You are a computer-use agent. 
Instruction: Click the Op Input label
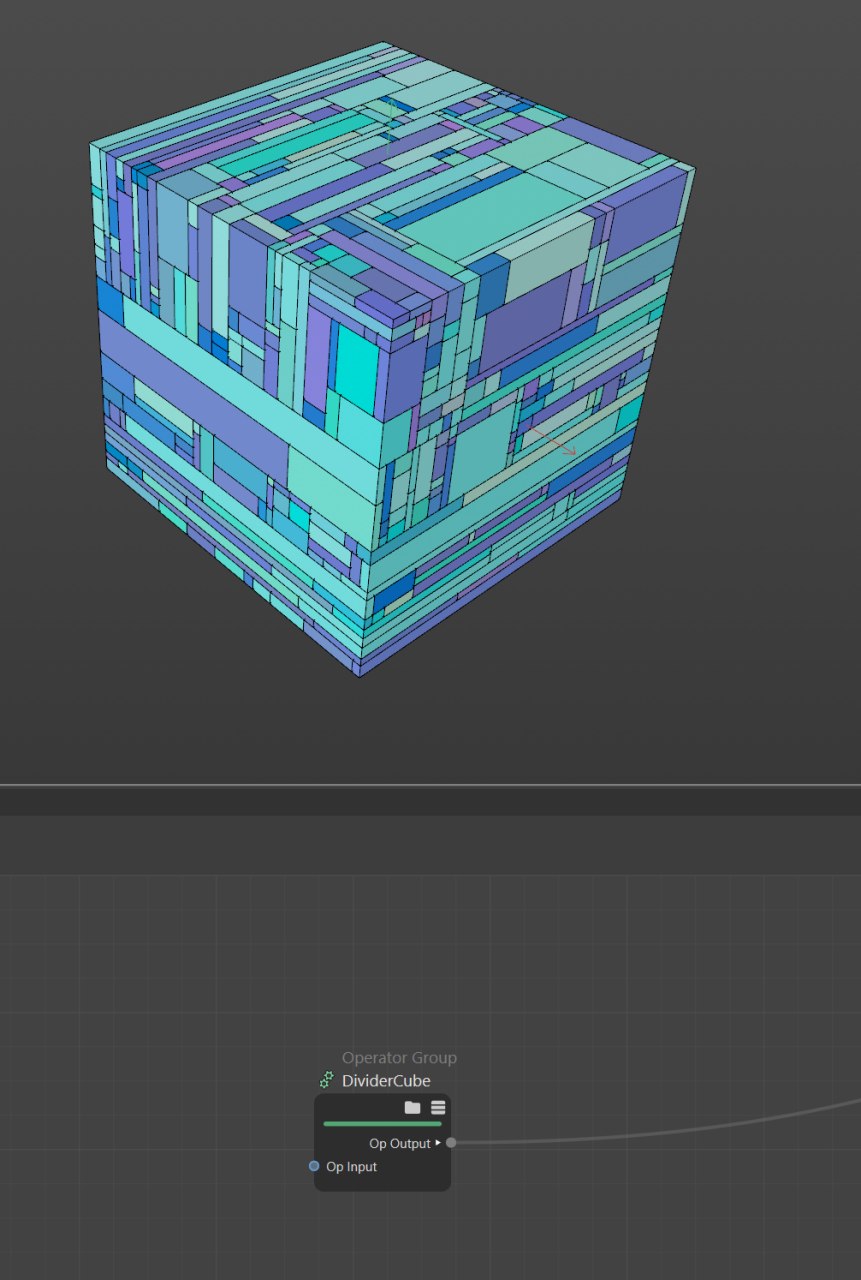[351, 1167]
